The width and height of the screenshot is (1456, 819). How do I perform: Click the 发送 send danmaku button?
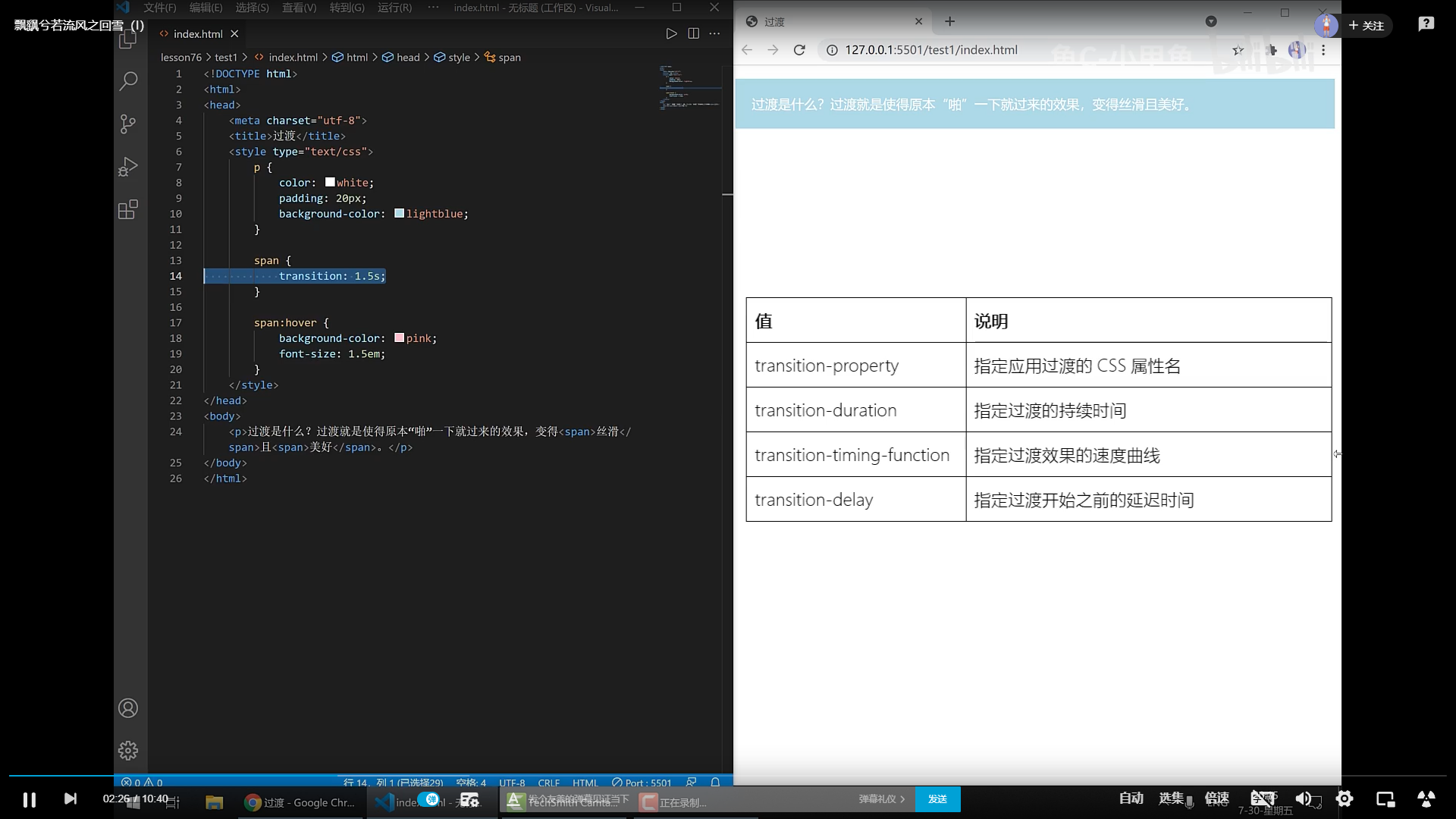[x=938, y=799]
